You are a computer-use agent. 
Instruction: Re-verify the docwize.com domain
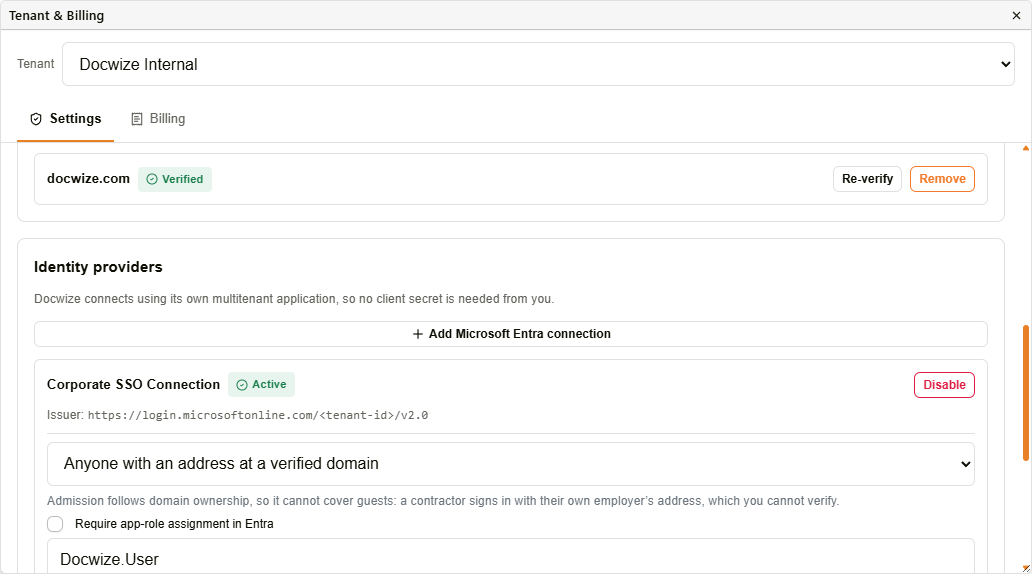coord(867,179)
